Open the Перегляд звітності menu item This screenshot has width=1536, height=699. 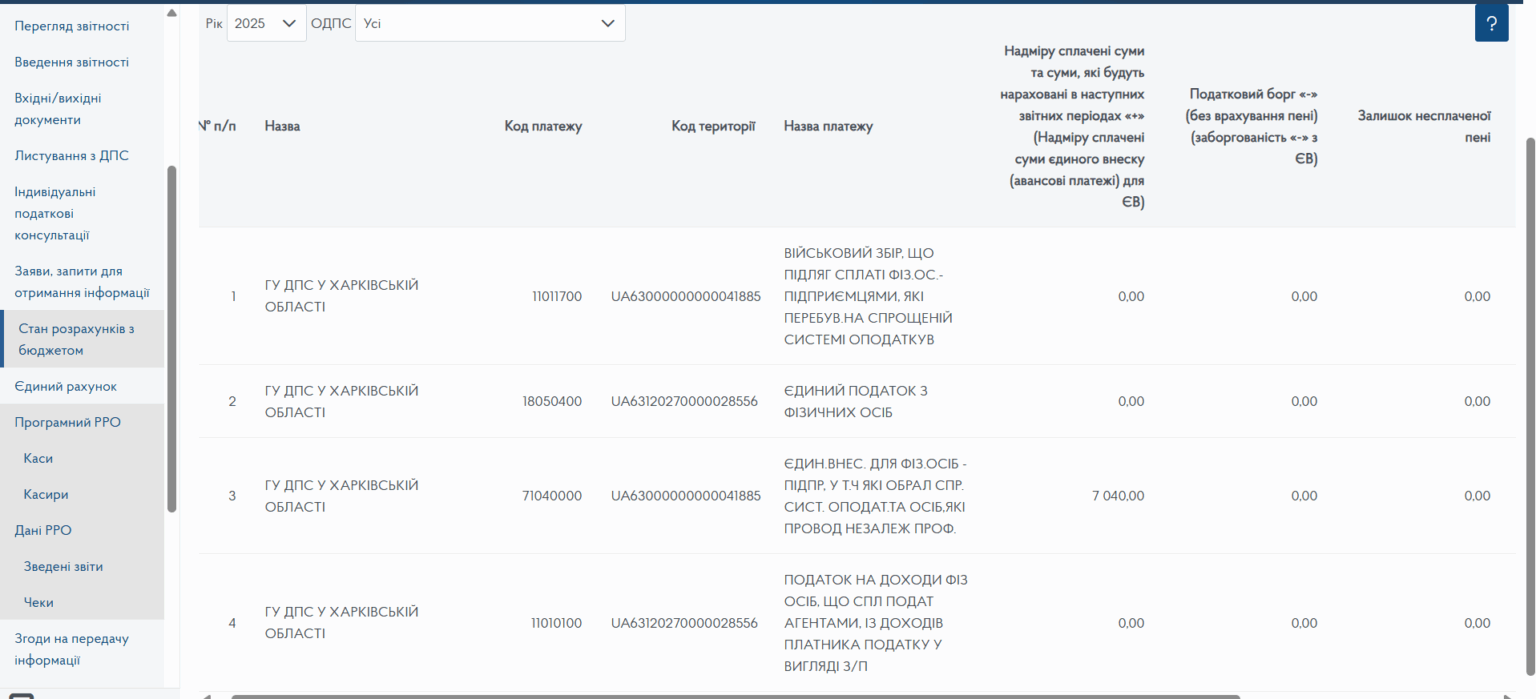71,26
